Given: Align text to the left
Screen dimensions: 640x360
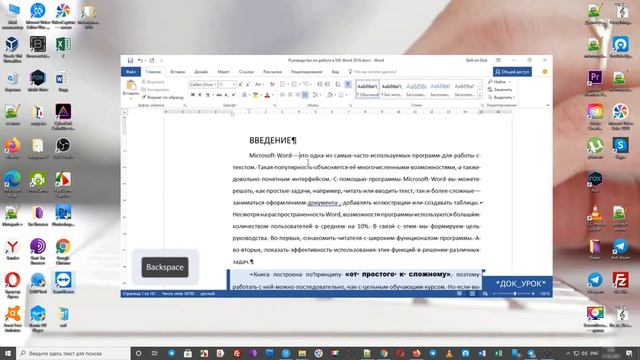Looking at the screenshot, I should 282,95.
